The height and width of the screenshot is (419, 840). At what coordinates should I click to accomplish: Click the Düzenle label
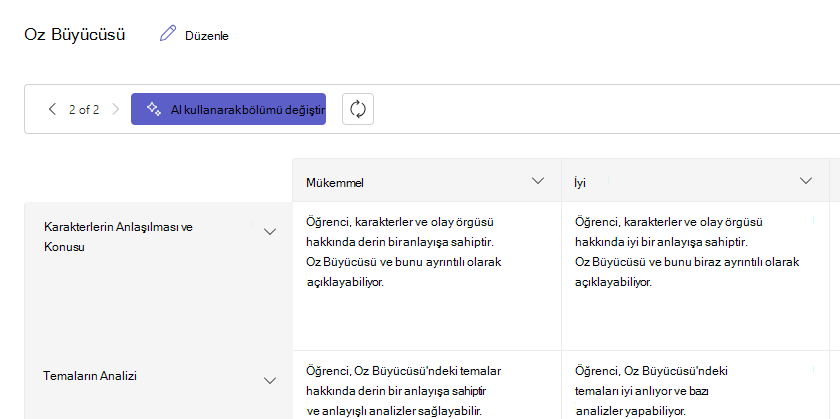(207, 36)
